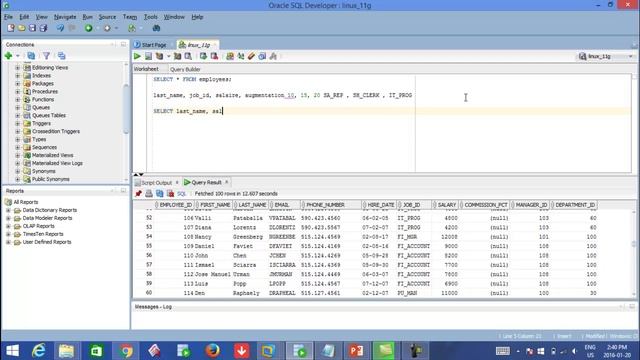Close the Query Result tab
640x360 pixels.
pyautogui.click(x=227, y=182)
